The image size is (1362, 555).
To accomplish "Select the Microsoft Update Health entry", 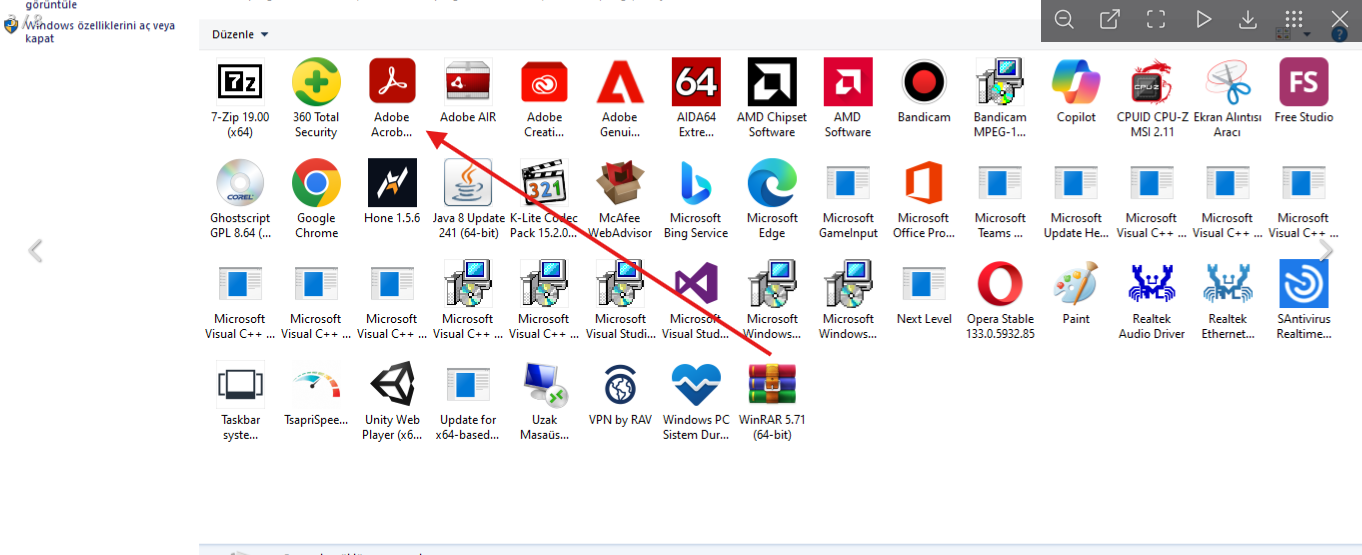I will click(x=1076, y=183).
